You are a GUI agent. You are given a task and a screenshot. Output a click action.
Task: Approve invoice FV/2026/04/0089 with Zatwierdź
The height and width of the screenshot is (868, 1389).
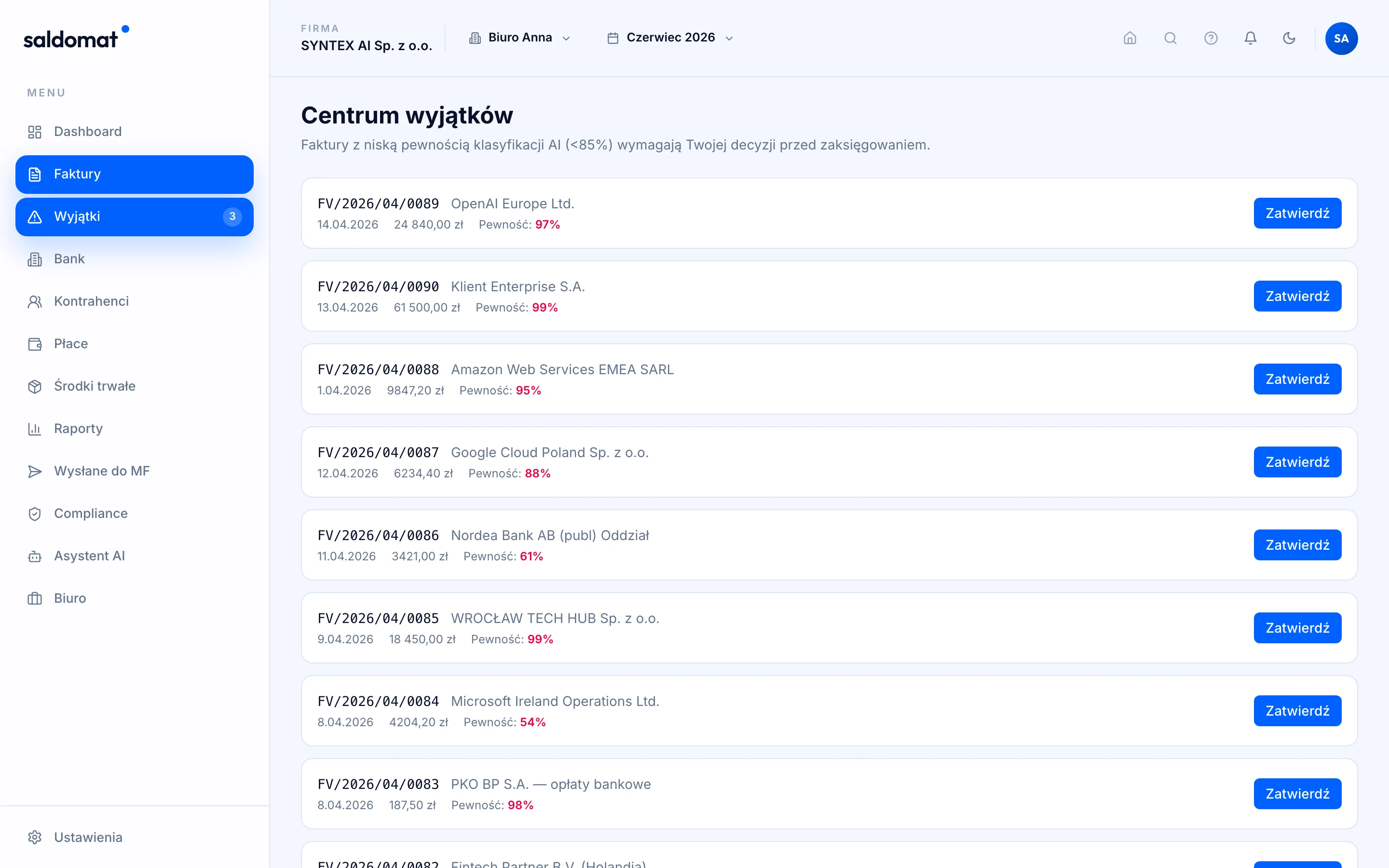(1297, 214)
